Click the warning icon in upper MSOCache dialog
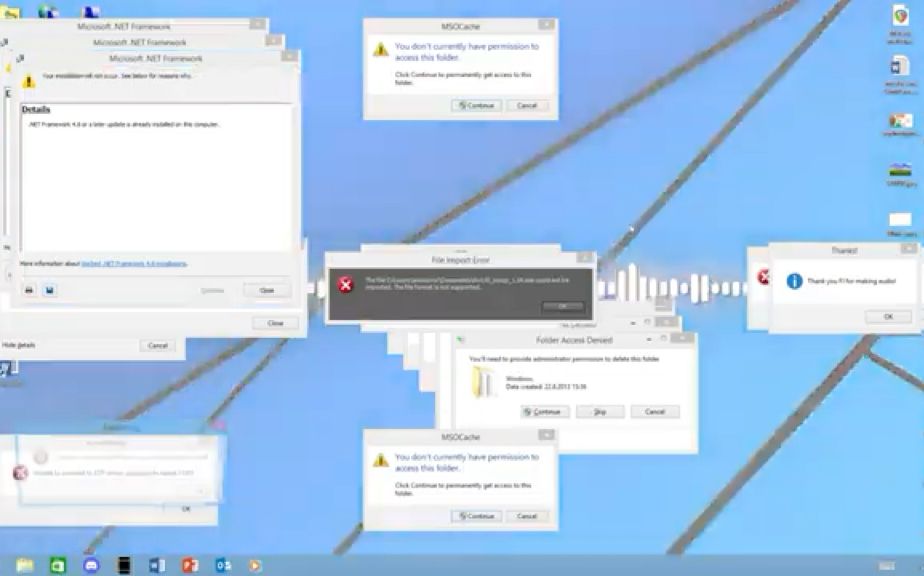 (x=381, y=50)
